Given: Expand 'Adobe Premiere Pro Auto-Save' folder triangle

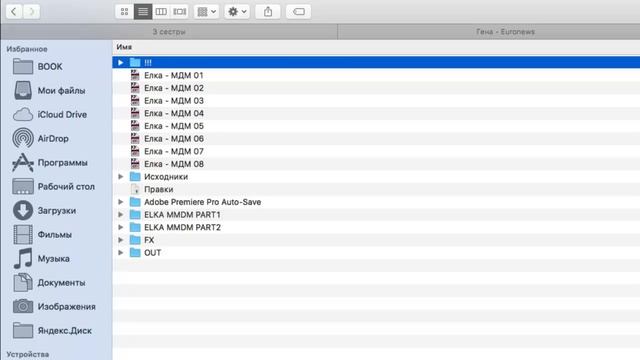Looking at the screenshot, I should pyautogui.click(x=121, y=202).
